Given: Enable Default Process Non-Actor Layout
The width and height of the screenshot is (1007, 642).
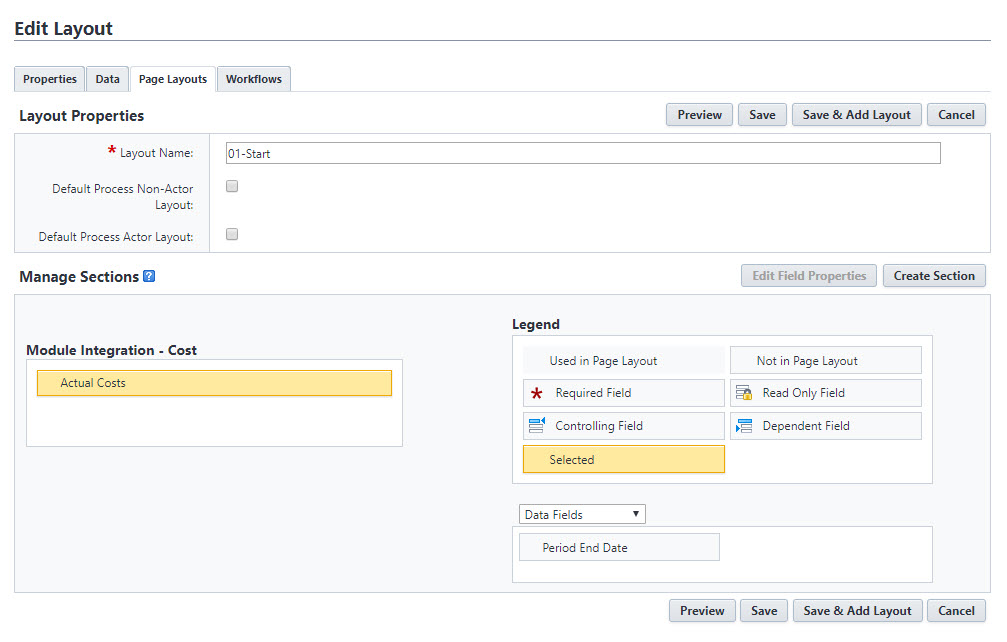Looking at the screenshot, I should (231, 186).
